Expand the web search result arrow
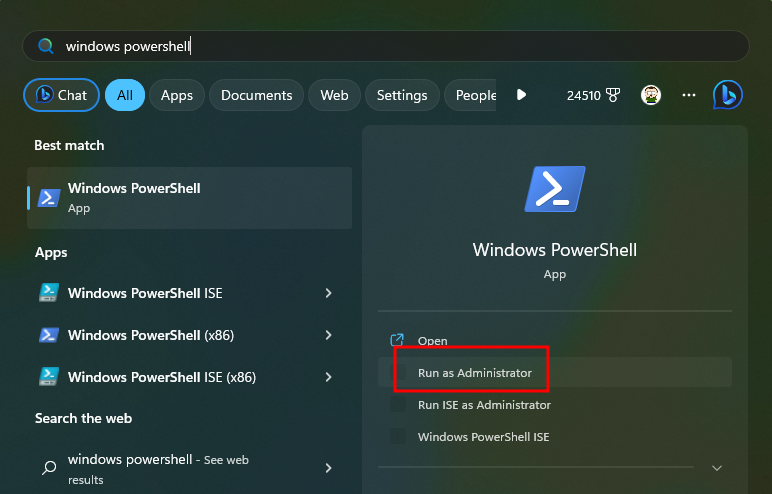 point(328,468)
